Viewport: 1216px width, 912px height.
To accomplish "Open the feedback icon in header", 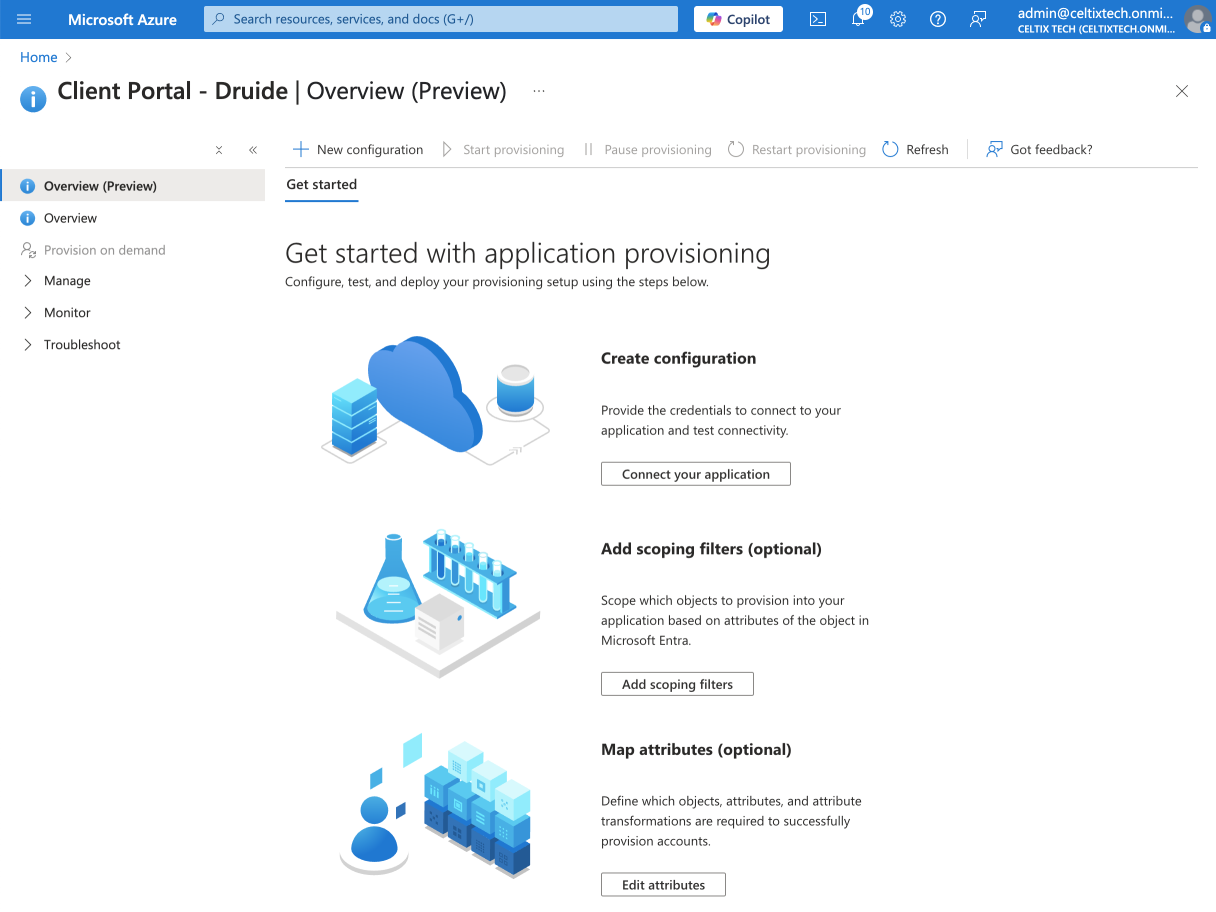I will pyautogui.click(x=978, y=19).
